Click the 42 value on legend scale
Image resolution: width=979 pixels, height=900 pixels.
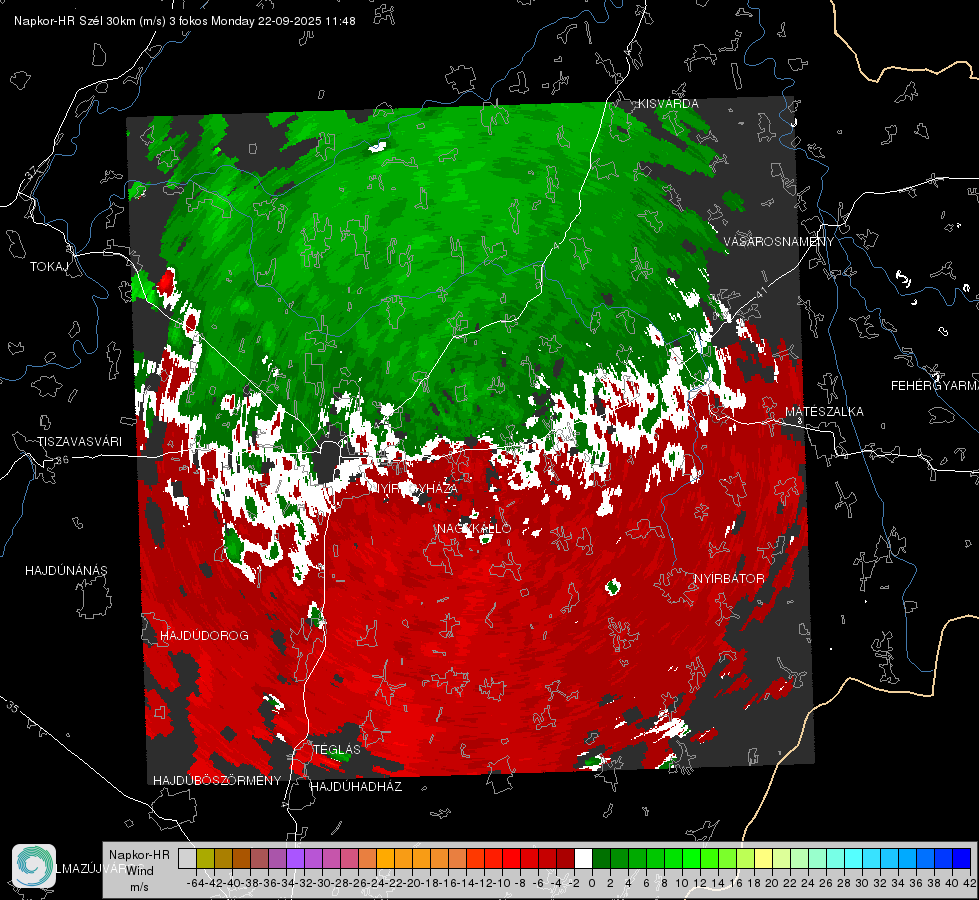tap(970, 884)
